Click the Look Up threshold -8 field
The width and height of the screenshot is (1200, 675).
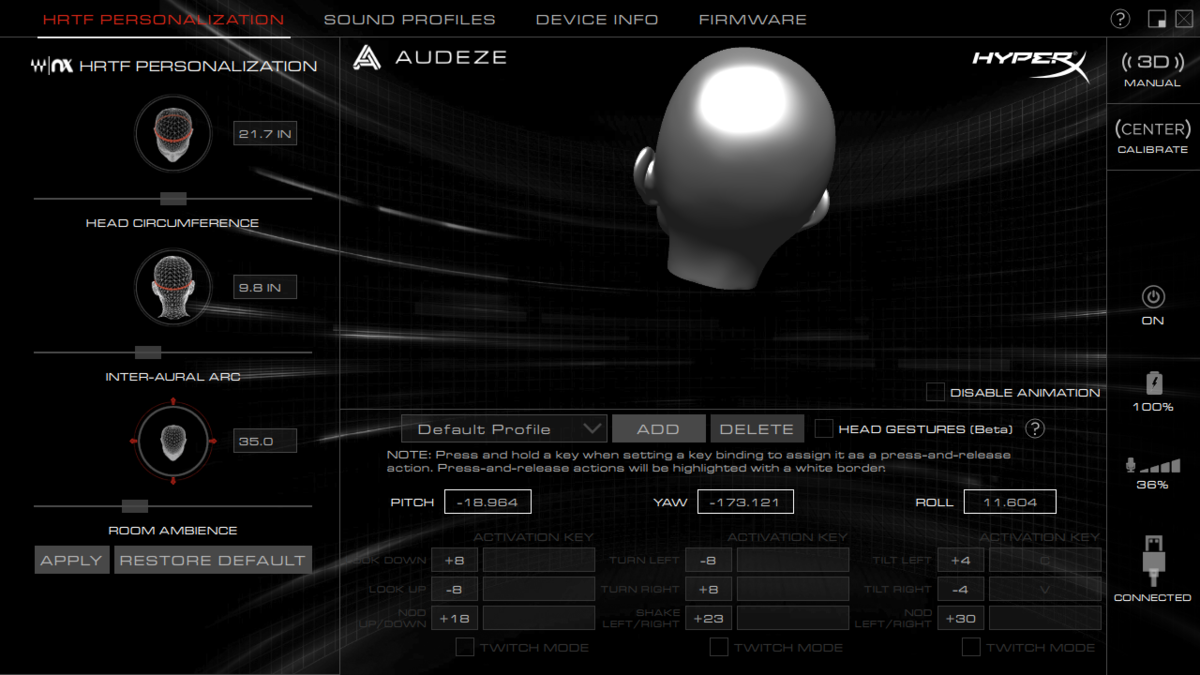454,589
